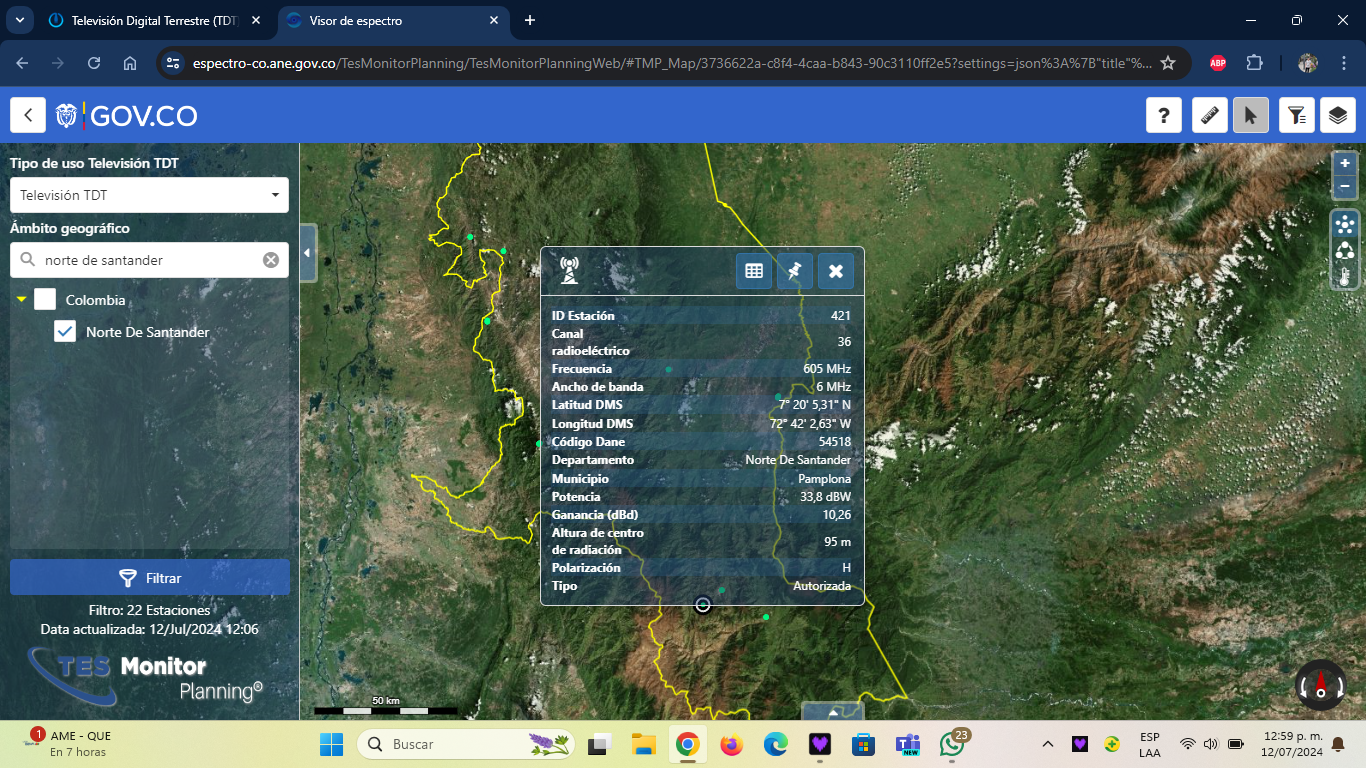
Task: Click the Frecuencia 605 MHz value
Action: (x=827, y=369)
